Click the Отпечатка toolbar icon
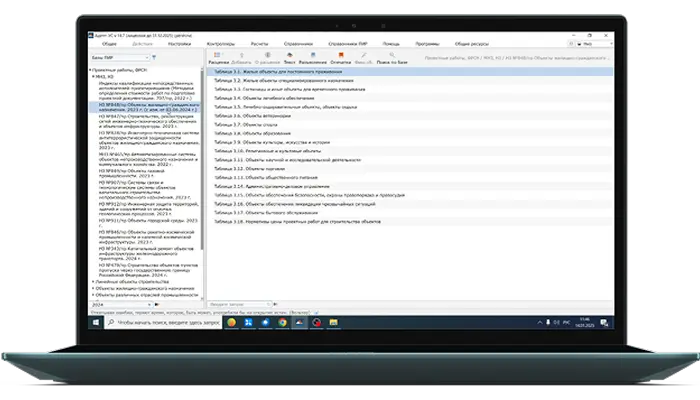700x400 pixels. (x=339, y=58)
